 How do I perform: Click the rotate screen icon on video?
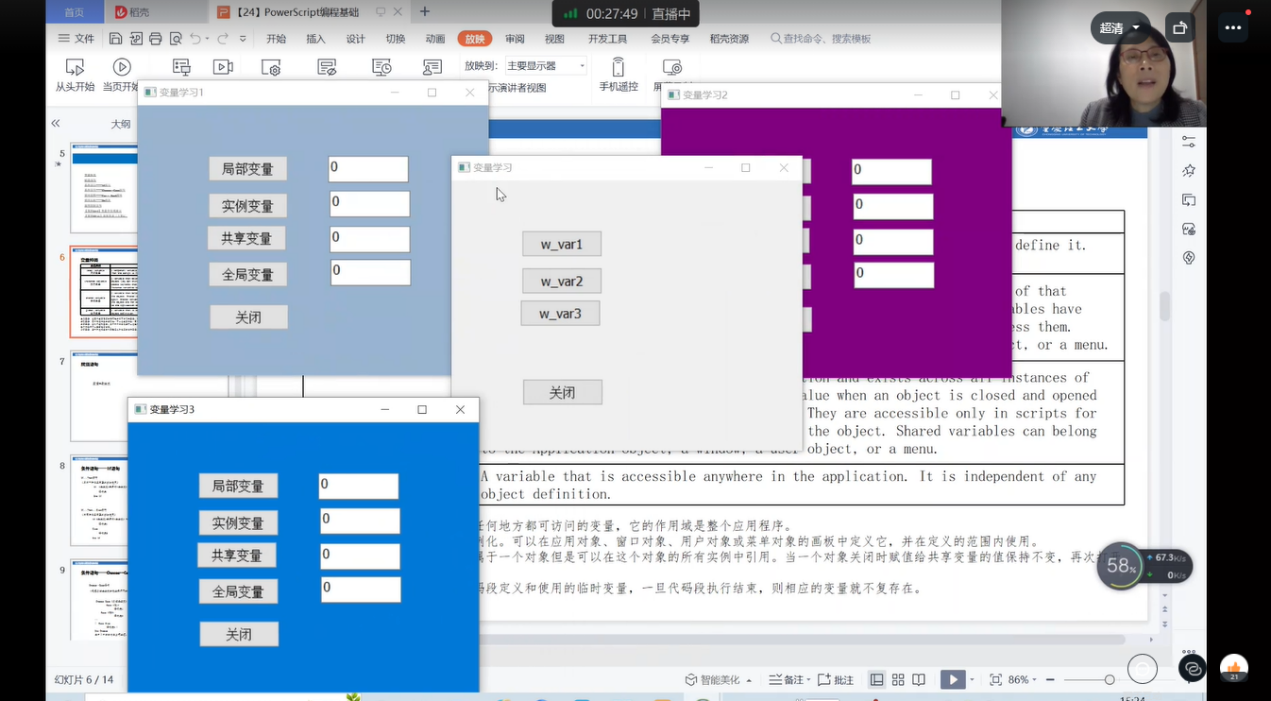point(1180,28)
